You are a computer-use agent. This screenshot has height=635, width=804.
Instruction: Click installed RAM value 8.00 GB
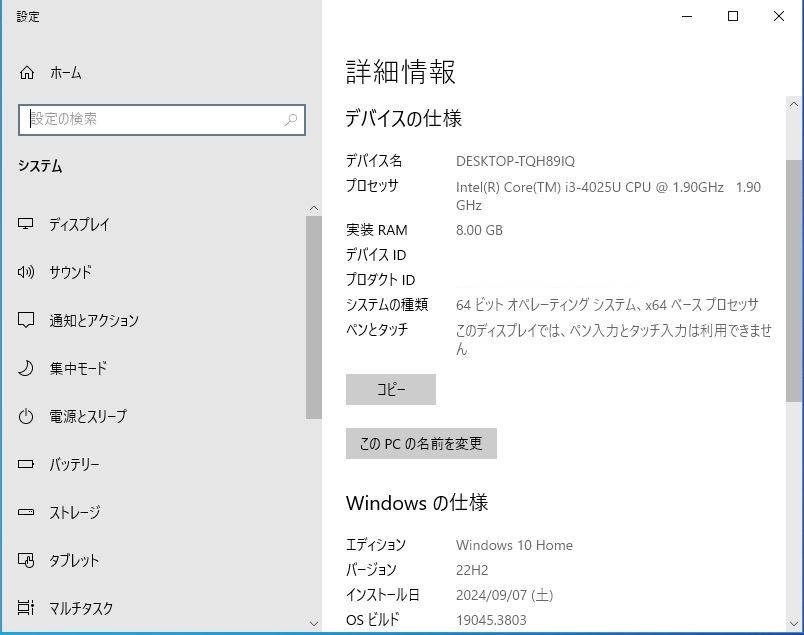479,230
